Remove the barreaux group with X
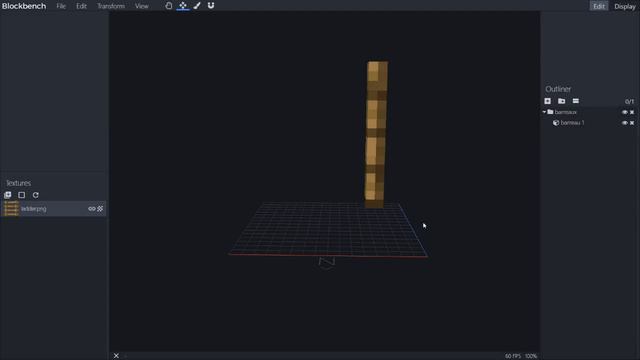Image resolution: width=640 pixels, height=360 pixels. [632, 112]
